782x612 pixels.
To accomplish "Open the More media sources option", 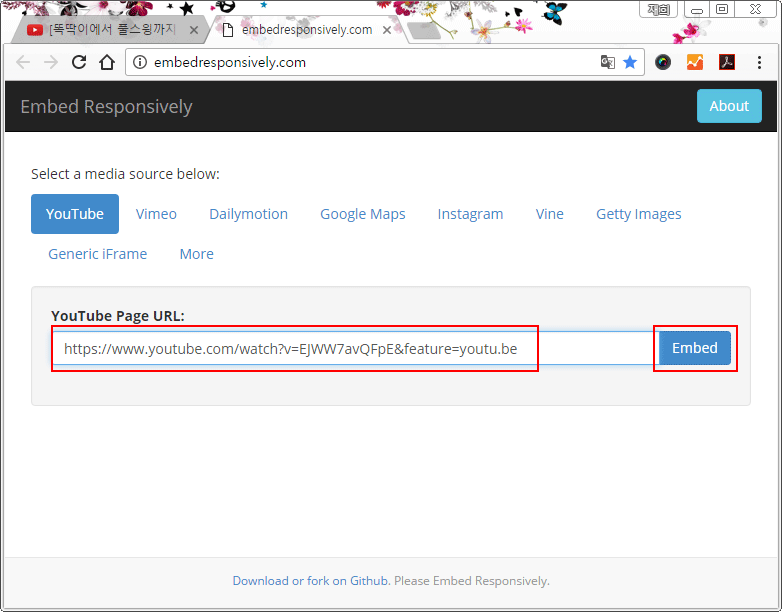I will tap(196, 254).
